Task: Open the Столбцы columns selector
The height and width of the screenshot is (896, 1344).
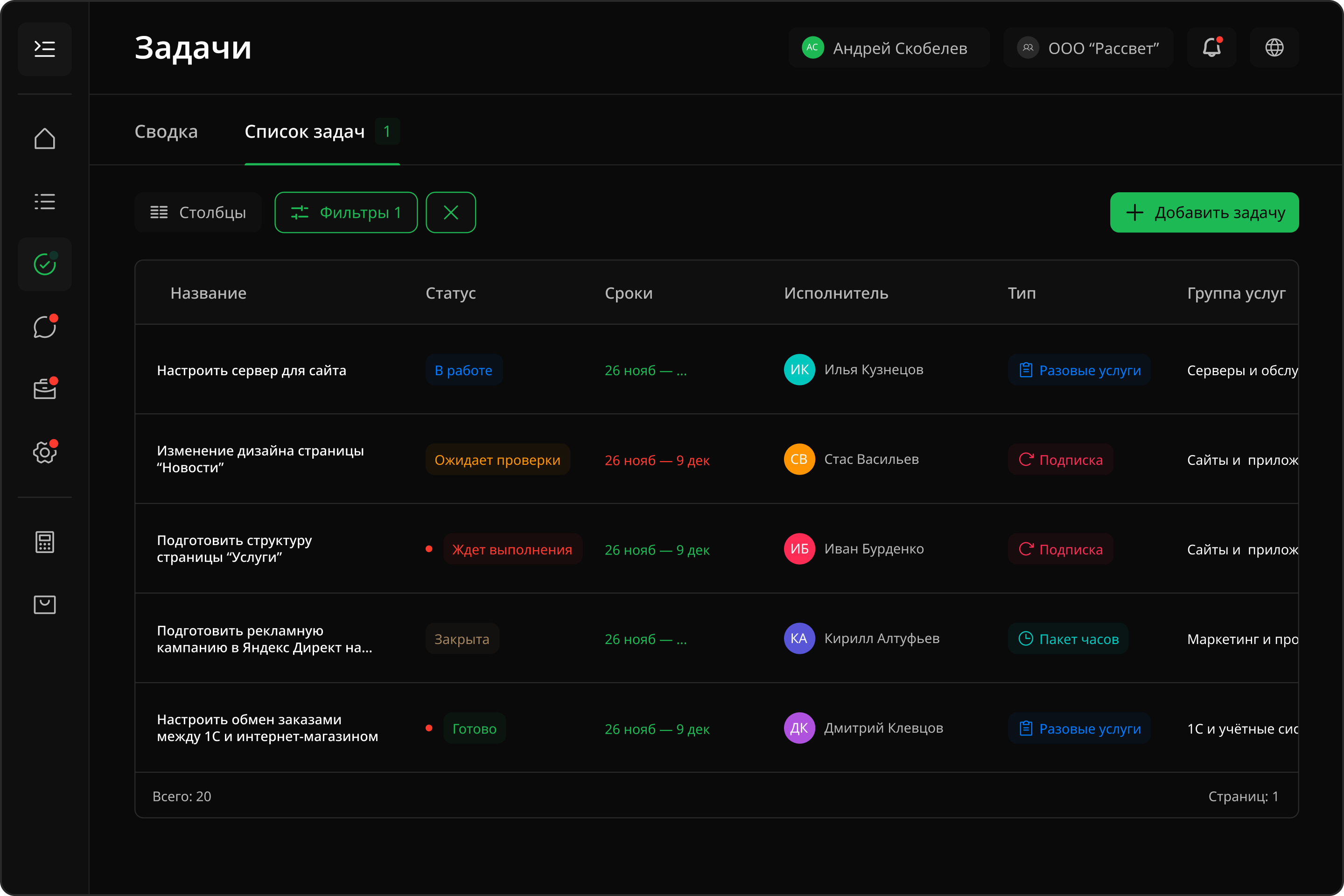Action: click(198, 213)
